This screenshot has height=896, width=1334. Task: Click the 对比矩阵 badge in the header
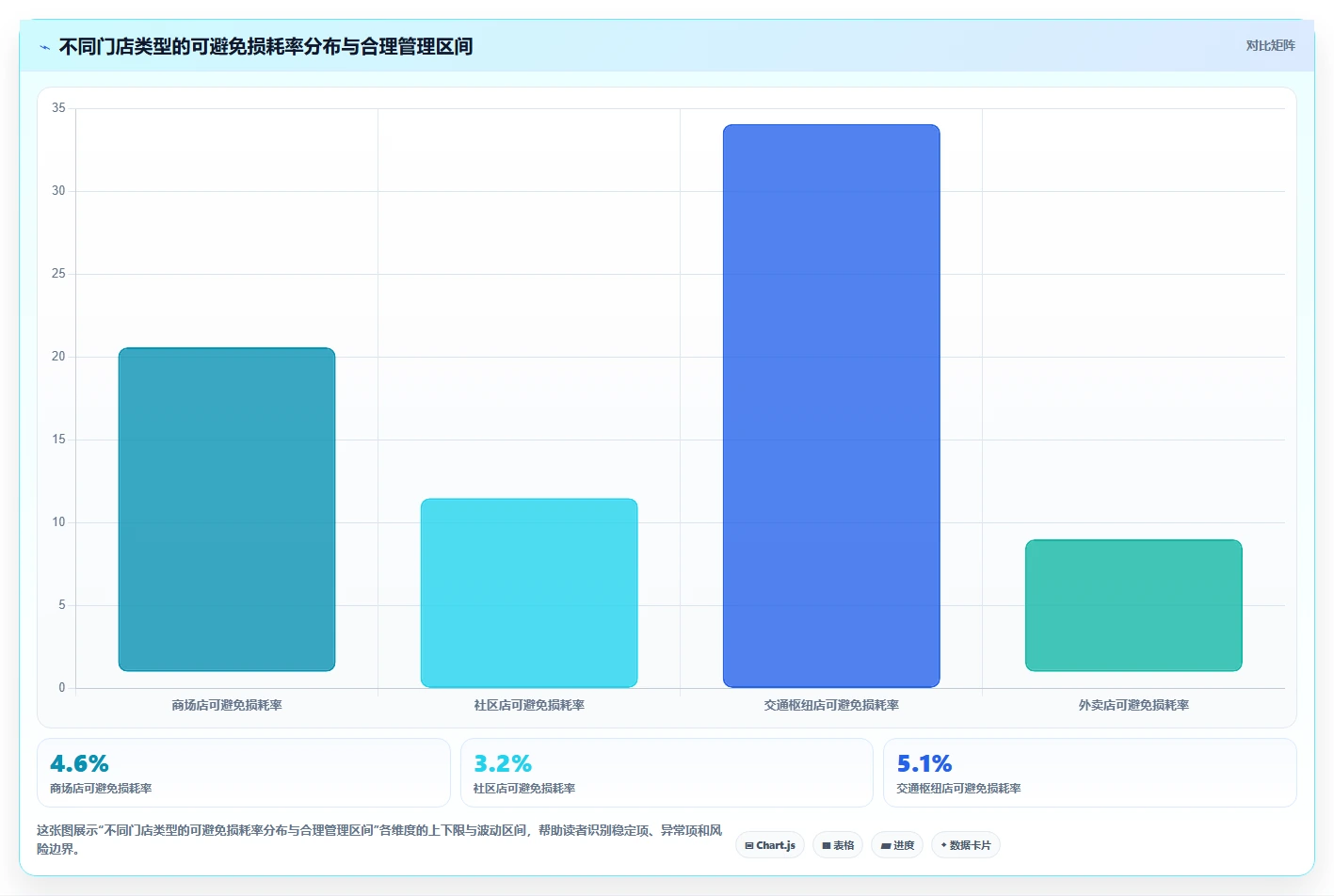pyautogui.click(x=1270, y=45)
